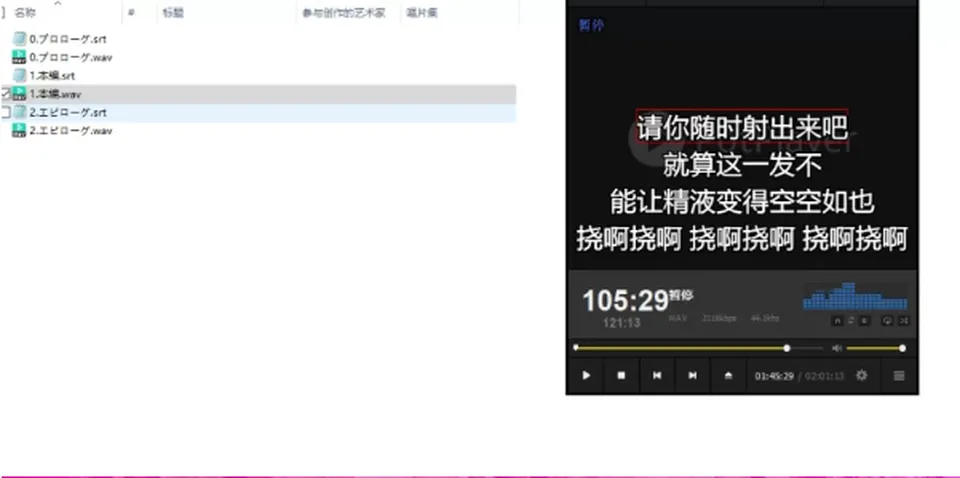Click the 01:45:29 time counter
This screenshot has width=960, height=478.
click(774, 376)
